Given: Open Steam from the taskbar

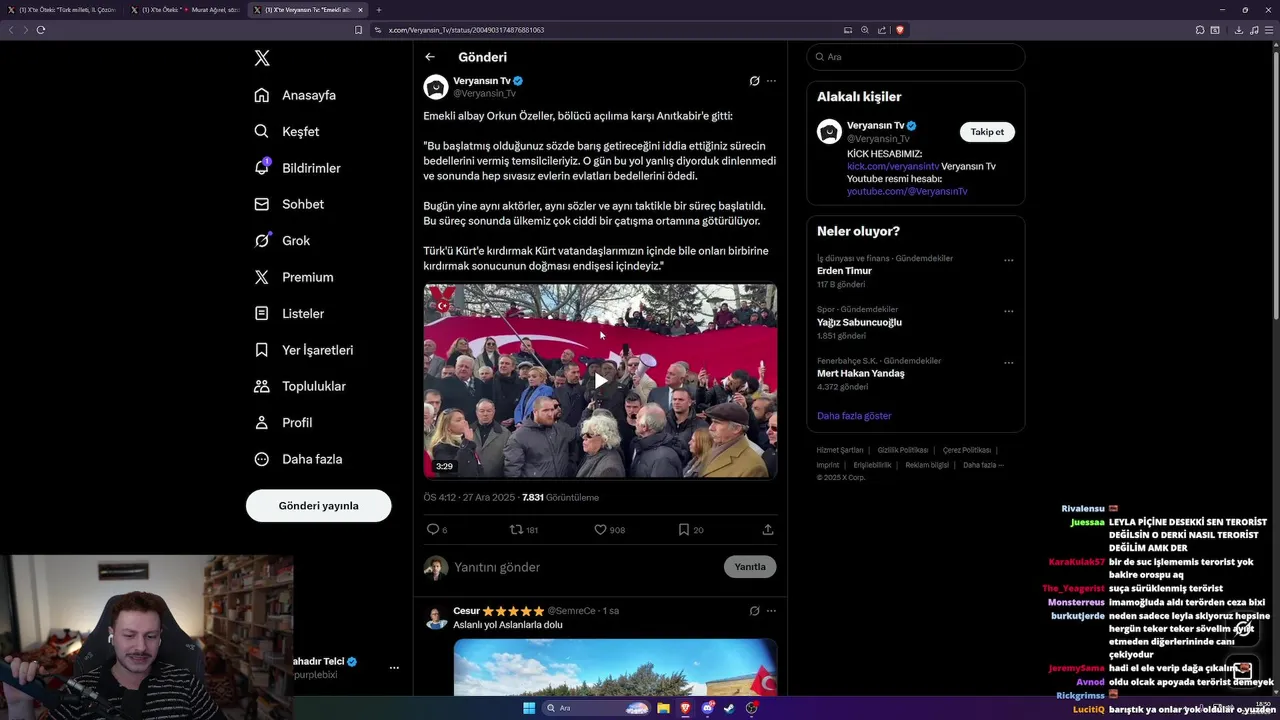Looking at the screenshot, I should [x=729, y=708].
